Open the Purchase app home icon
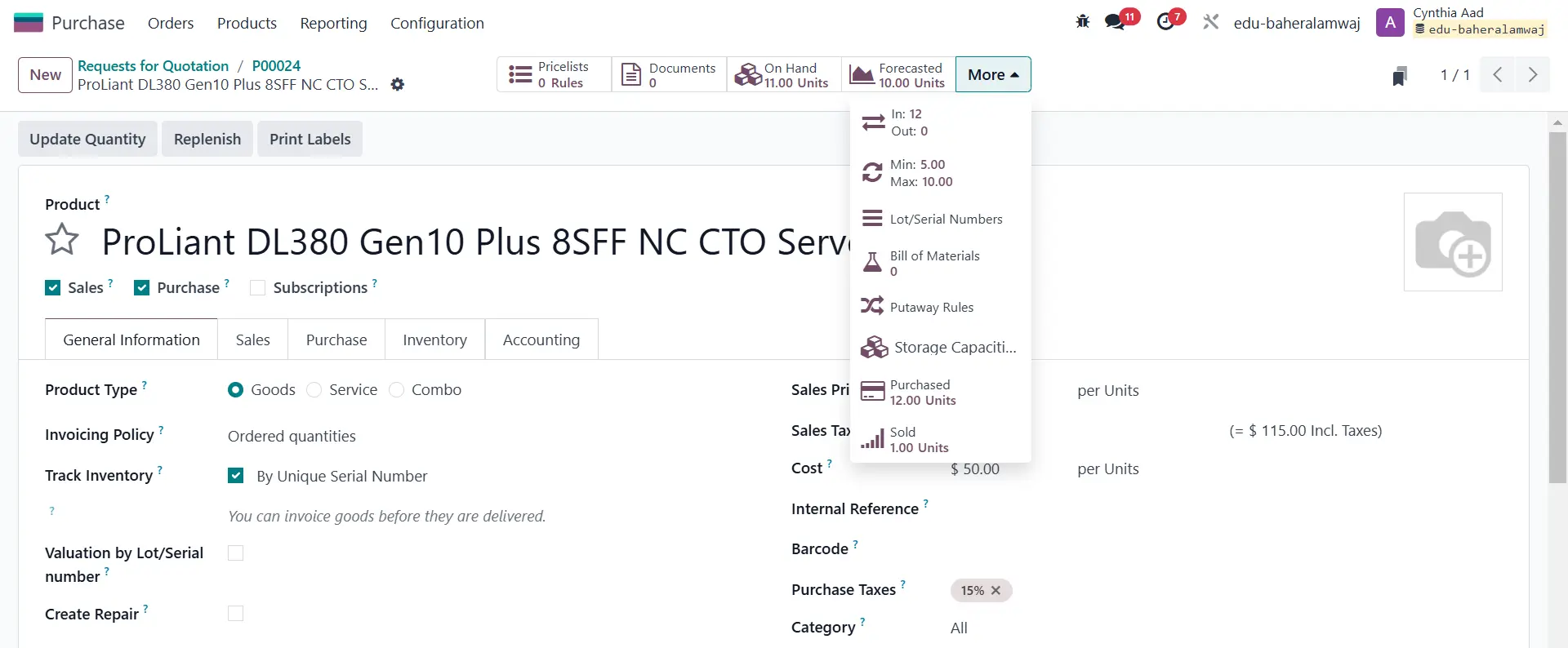 click(29, 23)
